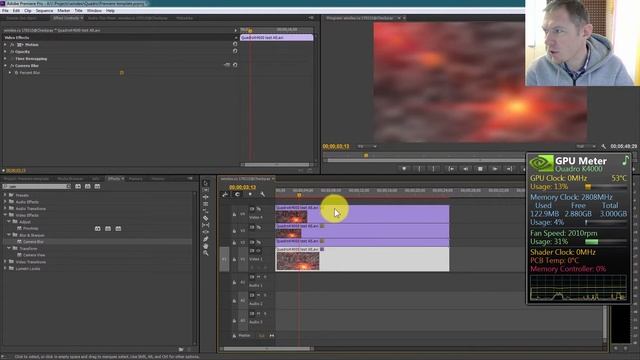Toggle Percent Blur animation stopwatch

tap(16, 73)
